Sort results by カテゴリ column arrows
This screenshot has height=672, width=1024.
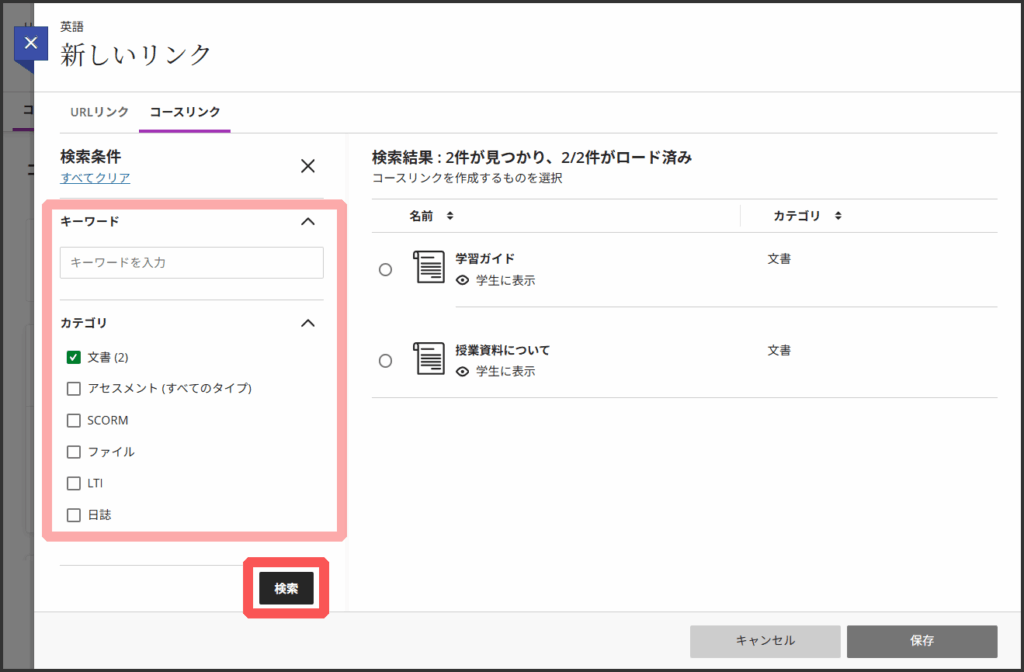tap(838, 216)
